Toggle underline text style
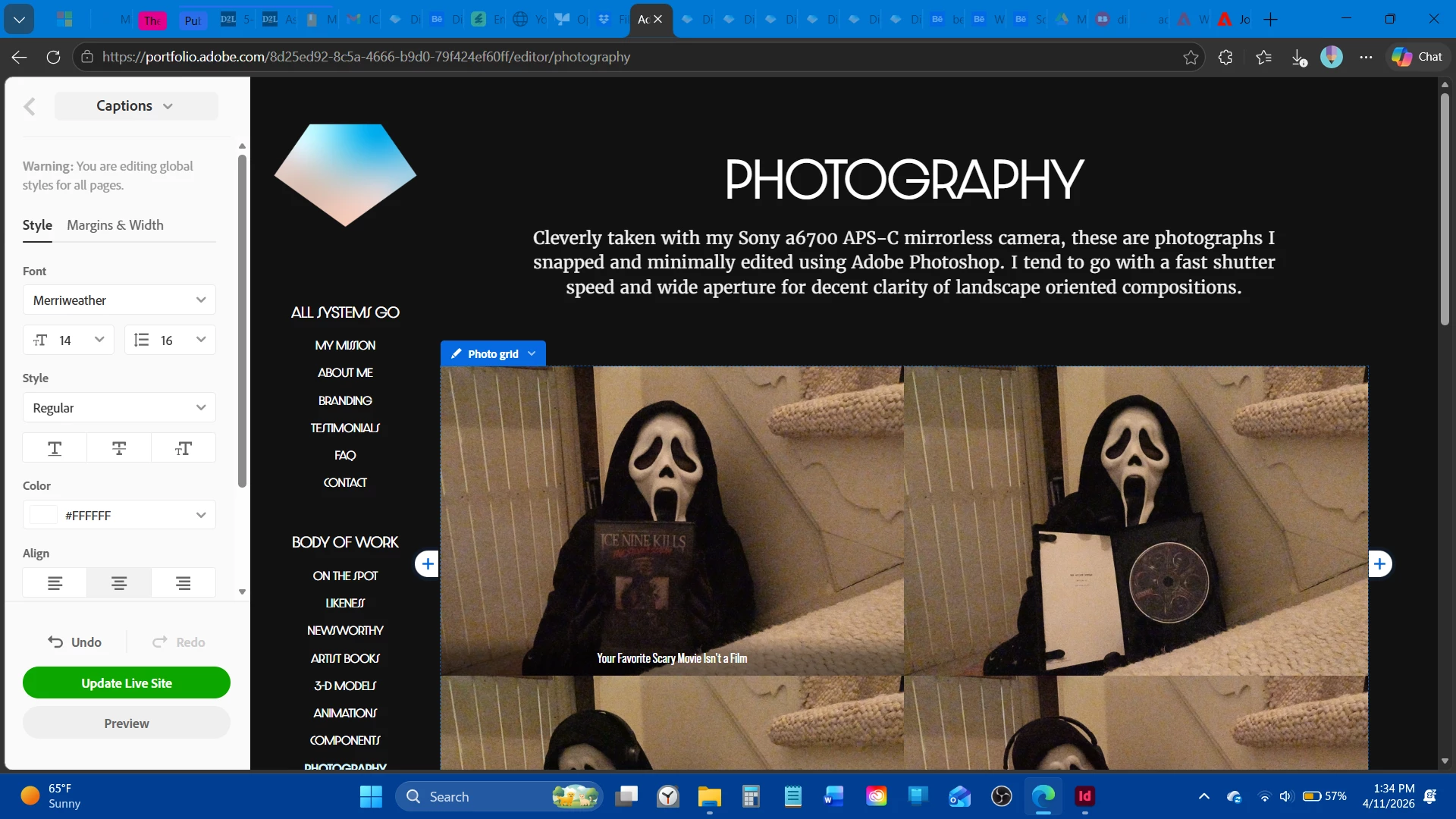 click(x=55, y=448)
